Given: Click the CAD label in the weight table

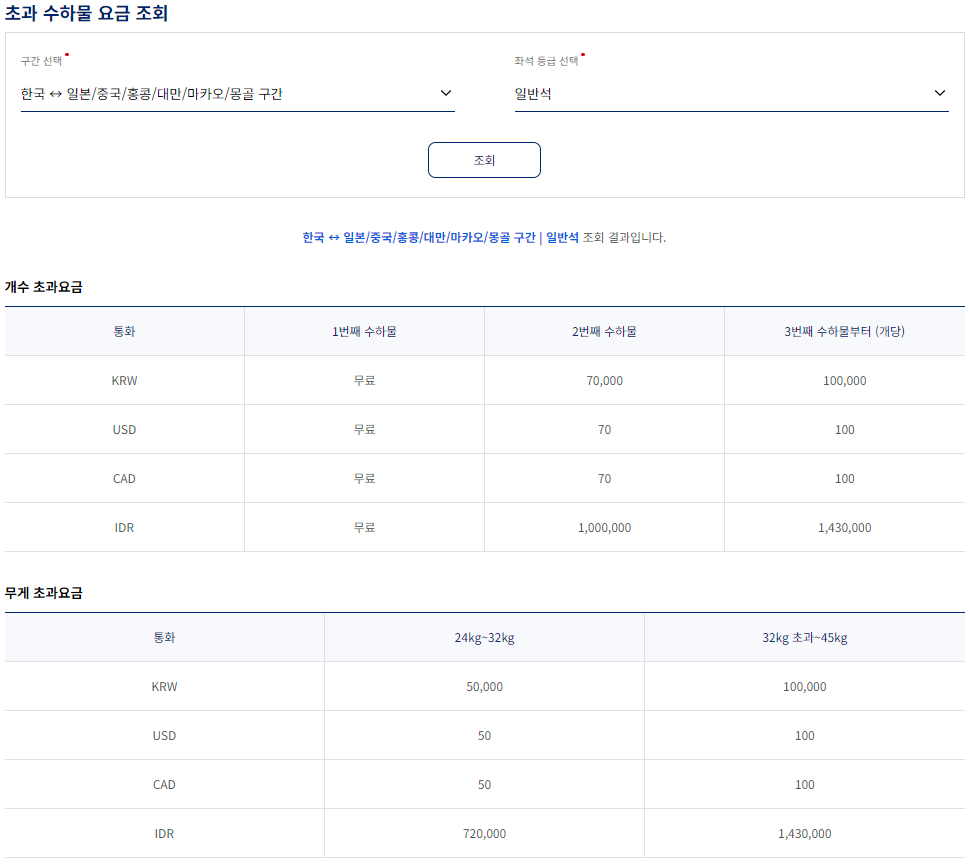Looking at the screenshot, I should point(164,784).
